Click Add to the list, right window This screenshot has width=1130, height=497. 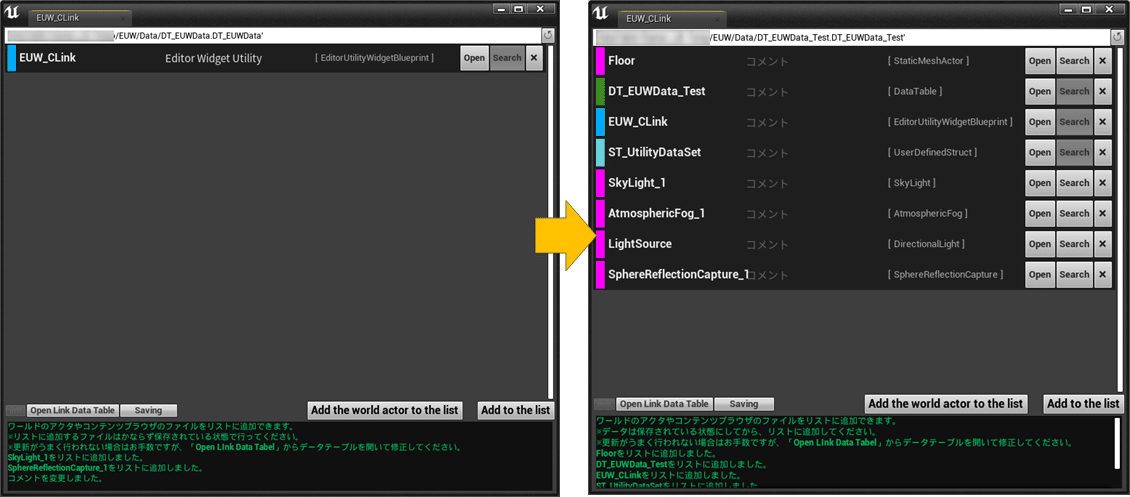click(x=1082, y=403)
